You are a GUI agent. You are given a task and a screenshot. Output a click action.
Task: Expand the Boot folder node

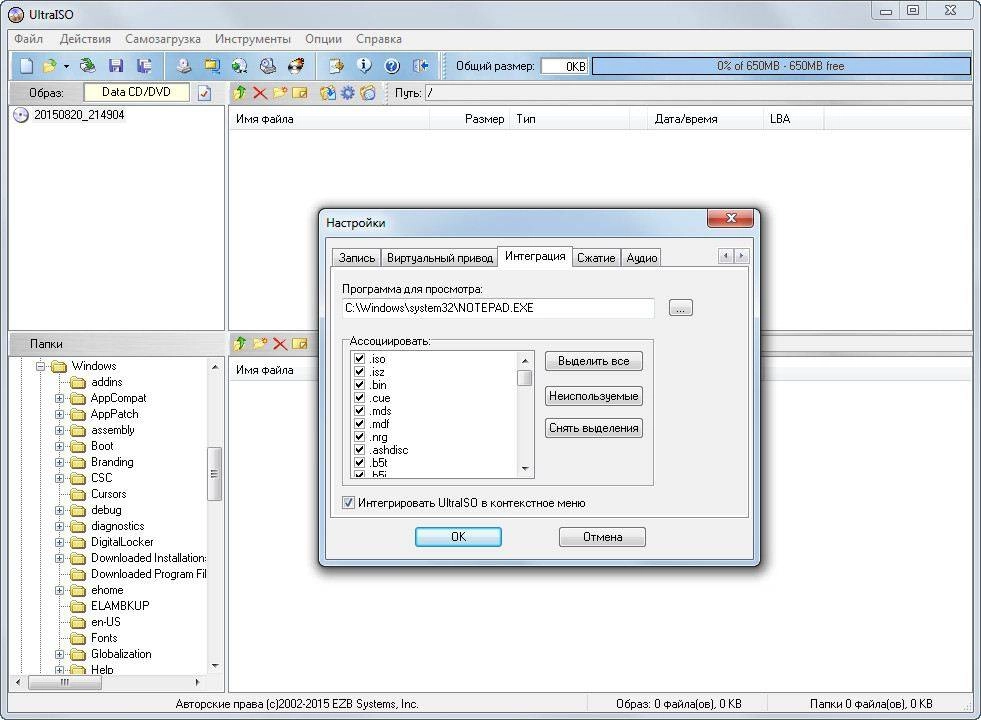pyautogui.click(x=59, y=447)
